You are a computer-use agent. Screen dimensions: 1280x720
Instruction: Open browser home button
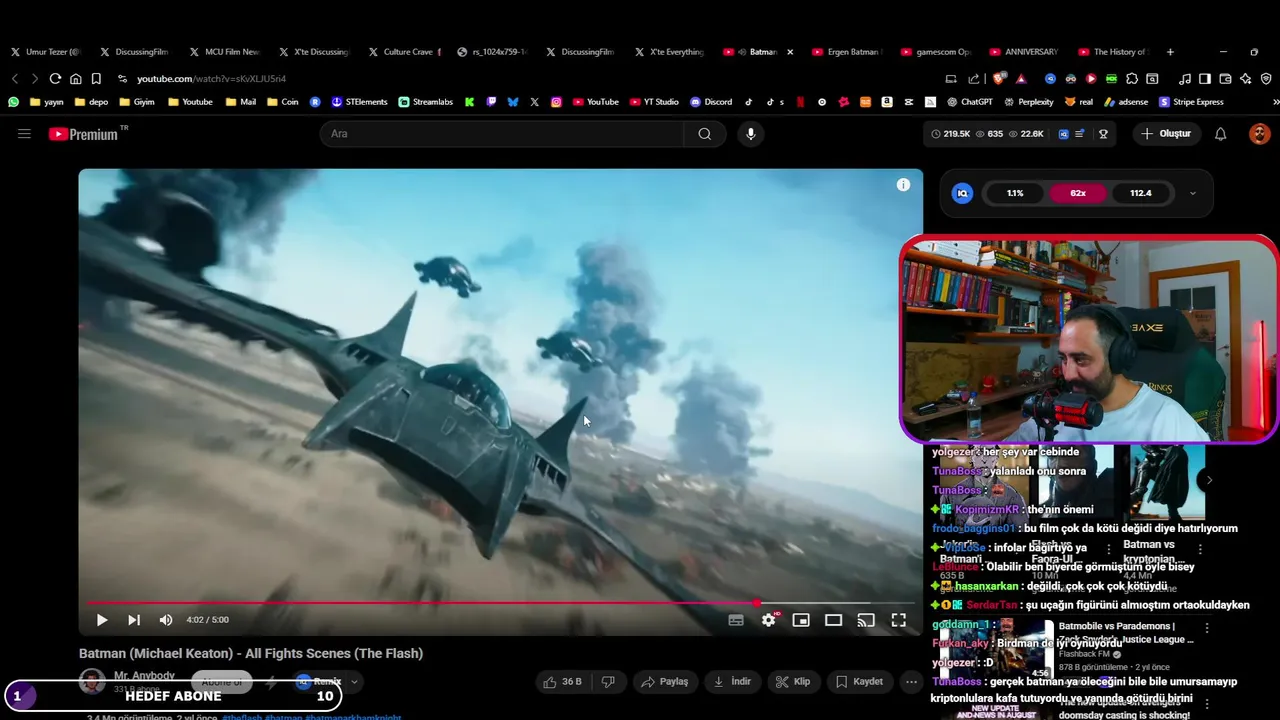[75, 78]
